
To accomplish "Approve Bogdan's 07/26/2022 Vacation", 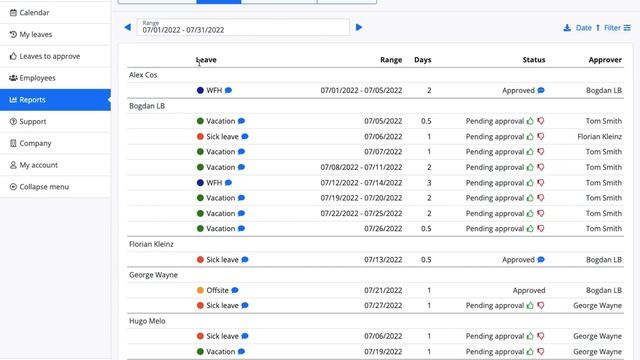I will point(530,228).
